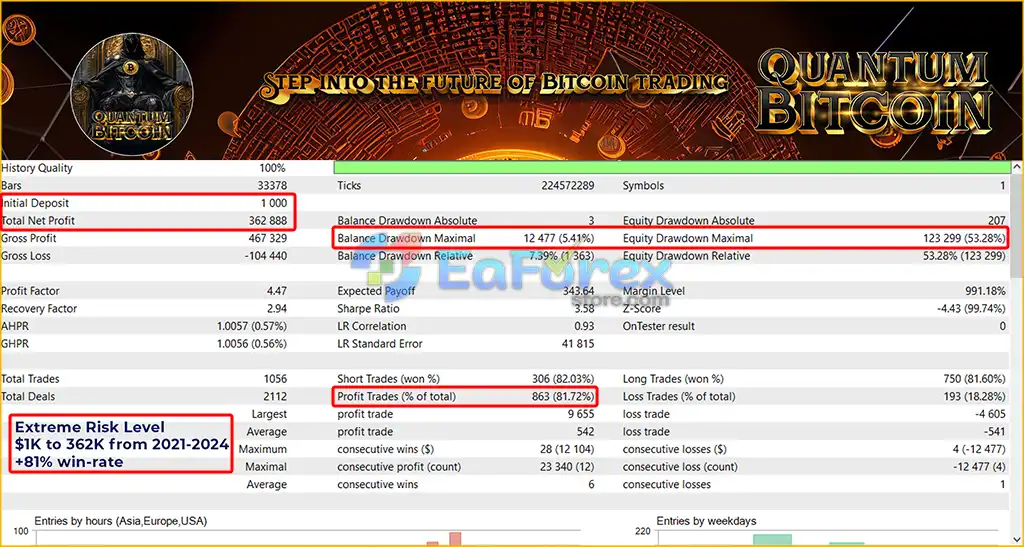The image size is (1024, 547).
Task: Click the Profit Trades (% of total) row
Action: (x=466, y=396)
